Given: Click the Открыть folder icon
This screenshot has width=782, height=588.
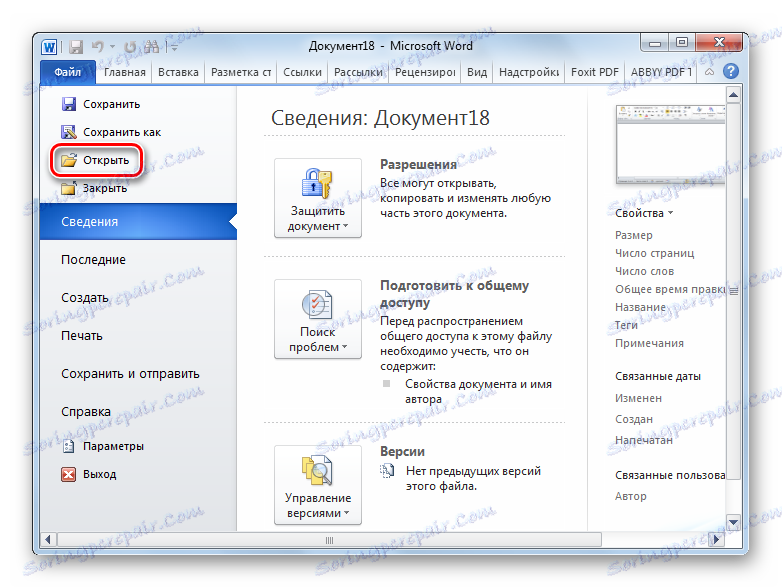Looking at the screenshot, I should (x=68, y=160).
